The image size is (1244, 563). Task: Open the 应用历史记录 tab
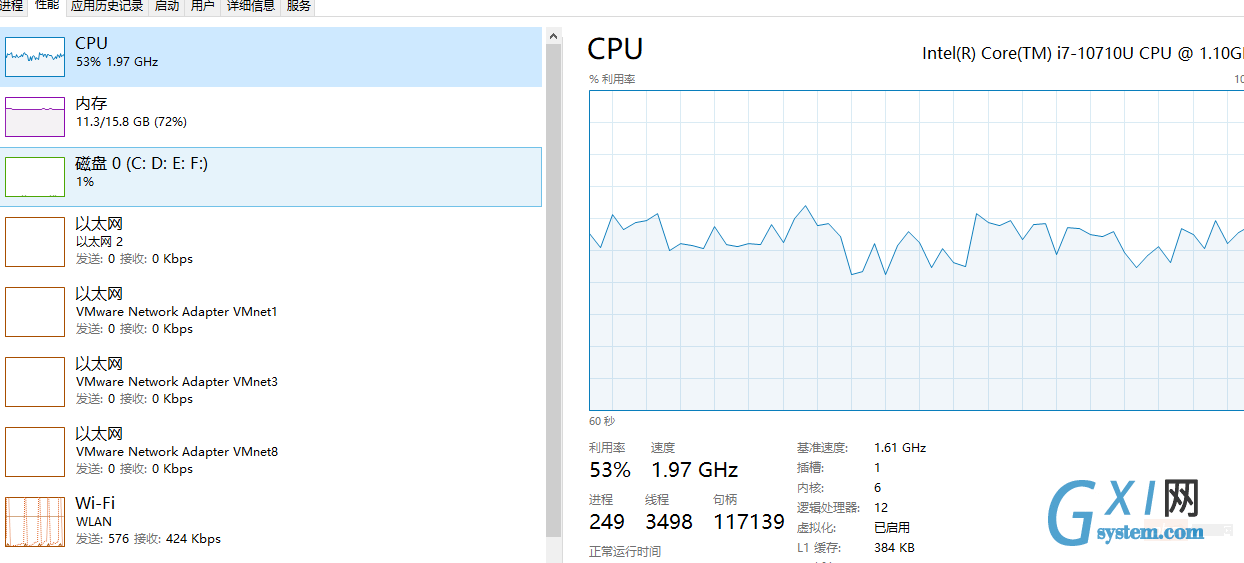click(107, 6)
